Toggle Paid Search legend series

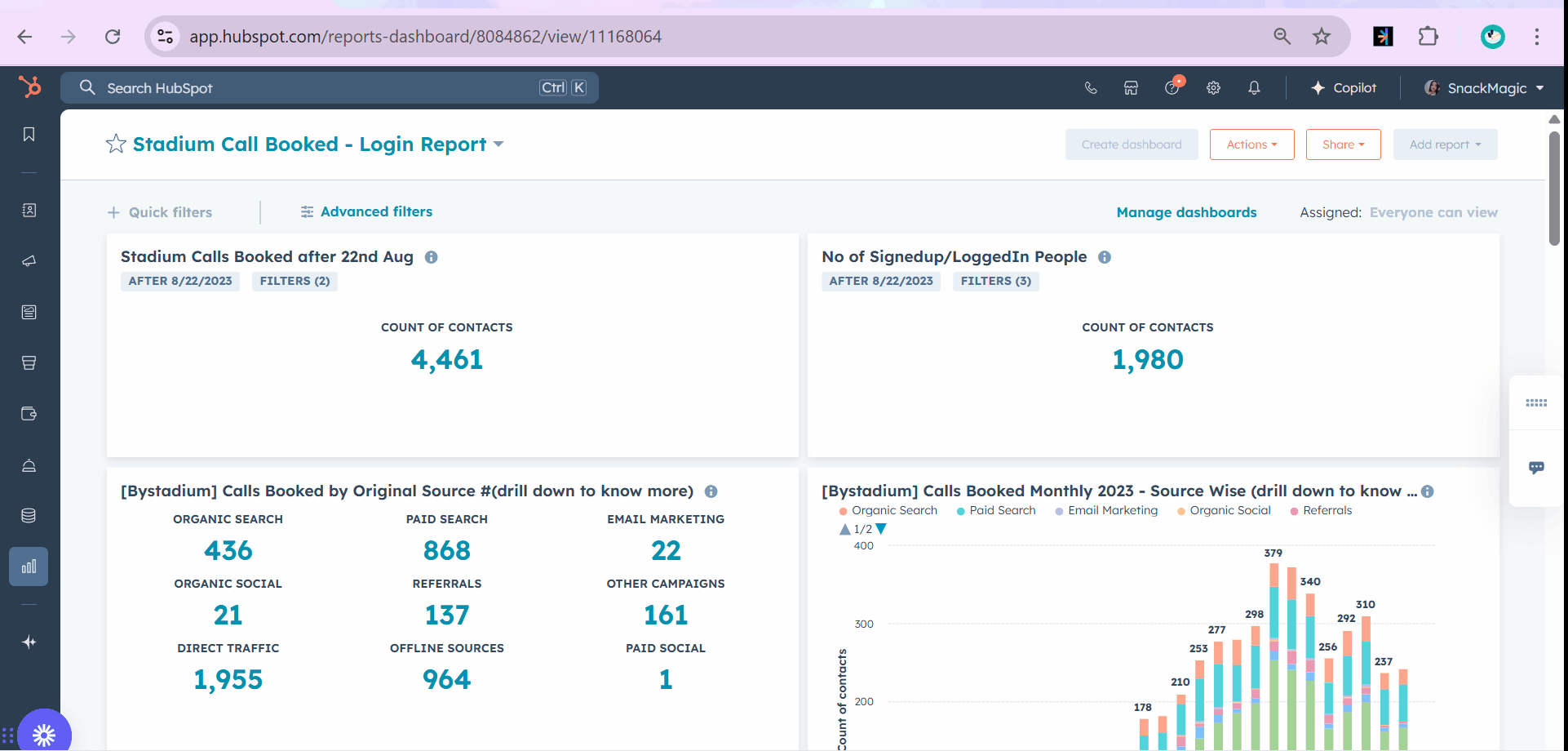point(996,510)
